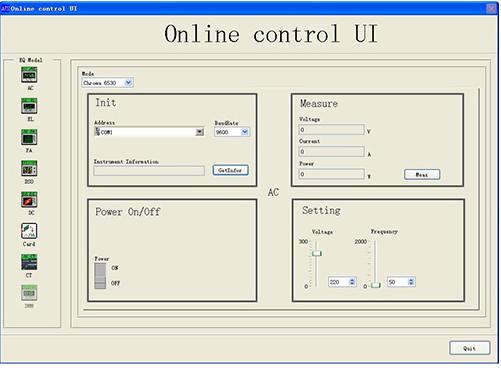Viewport: 501px width, 373px height.
Task: Click the title bar application icon
Action: coord(5,8)
